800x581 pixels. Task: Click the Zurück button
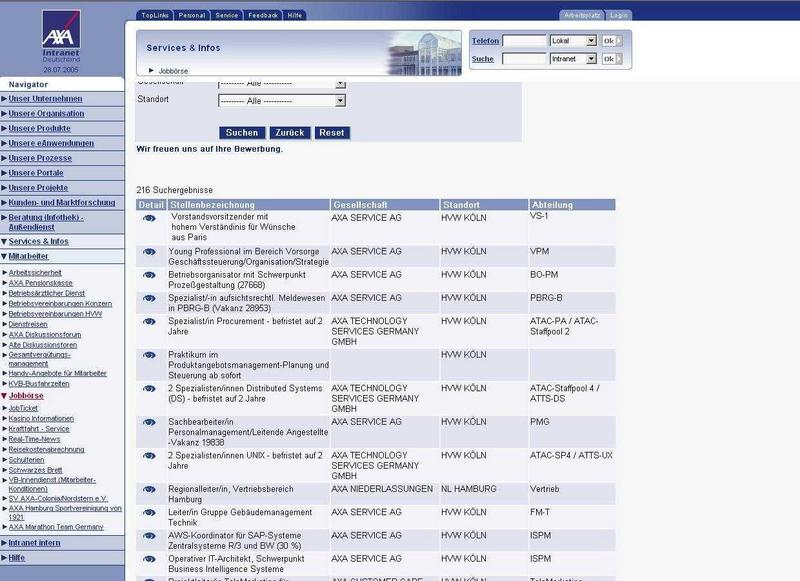coord(290,133)
